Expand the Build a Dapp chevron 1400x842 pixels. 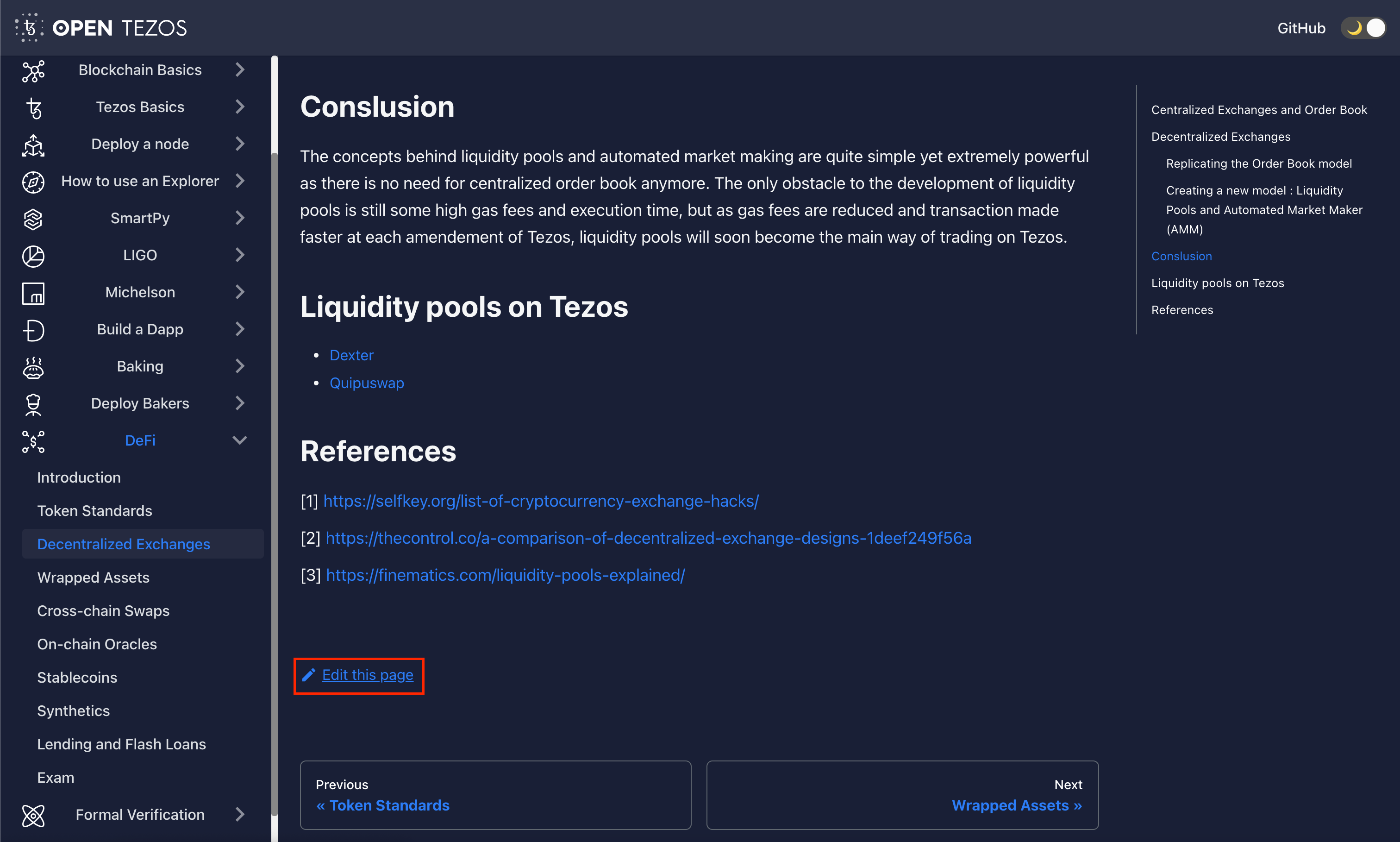(x=240, y=330)
